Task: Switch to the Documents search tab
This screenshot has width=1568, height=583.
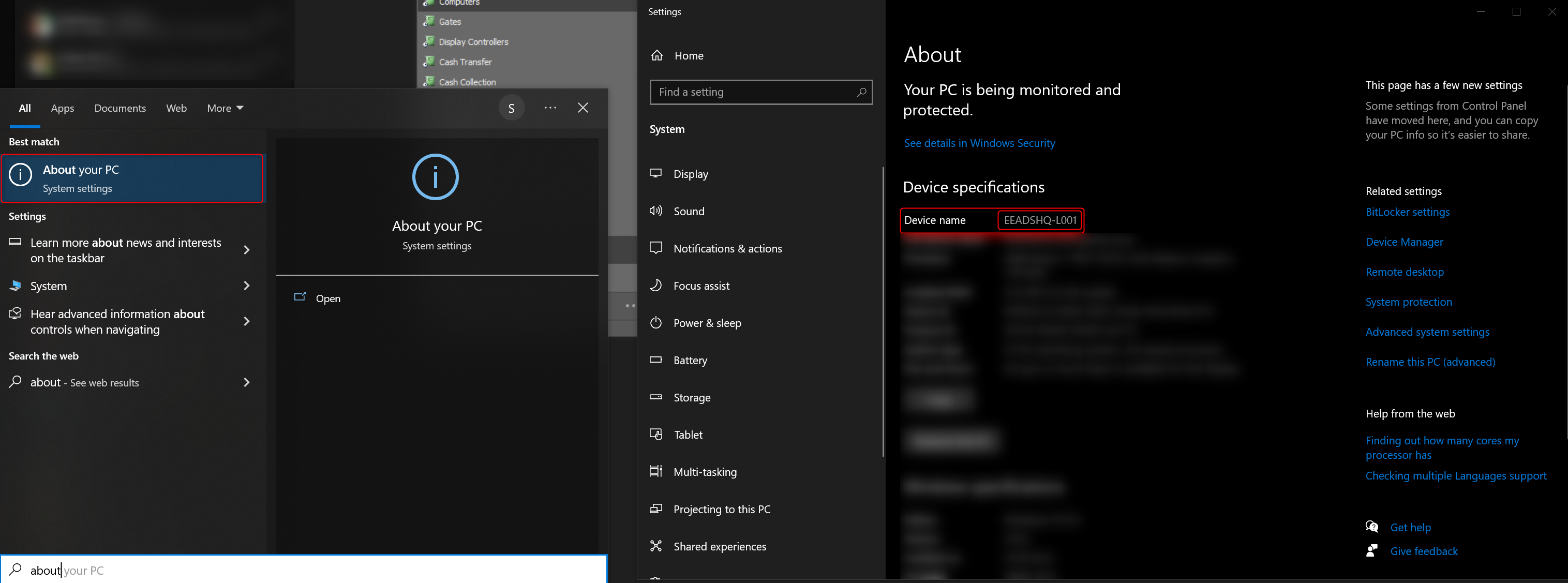Action: coord(120,108)
